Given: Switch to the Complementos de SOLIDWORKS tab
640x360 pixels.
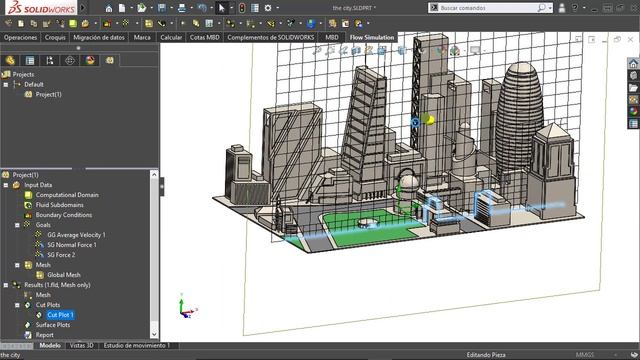Looking at the screenshot, I should tap(271, 38).
